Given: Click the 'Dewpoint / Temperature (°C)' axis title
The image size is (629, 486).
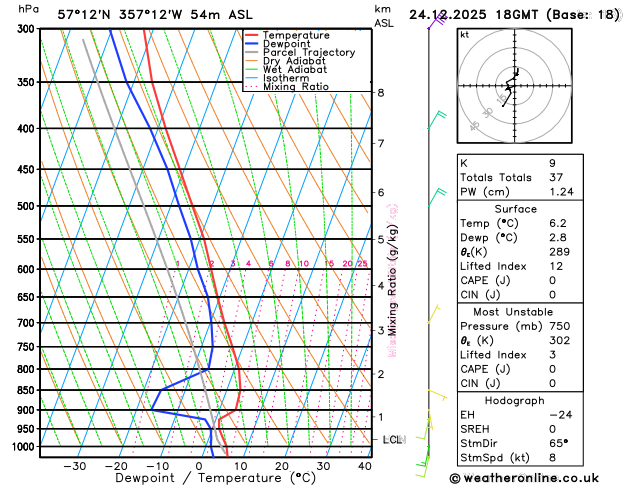Looking at the screenshot, I should tap(215, 478).
